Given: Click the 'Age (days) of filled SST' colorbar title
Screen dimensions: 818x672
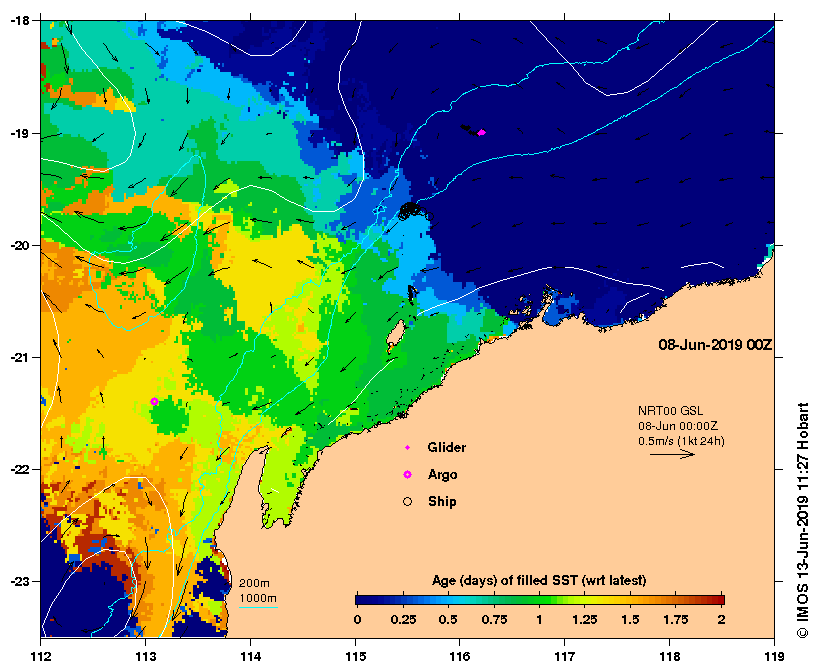Looking at the screenshot, I should (539, 580).
